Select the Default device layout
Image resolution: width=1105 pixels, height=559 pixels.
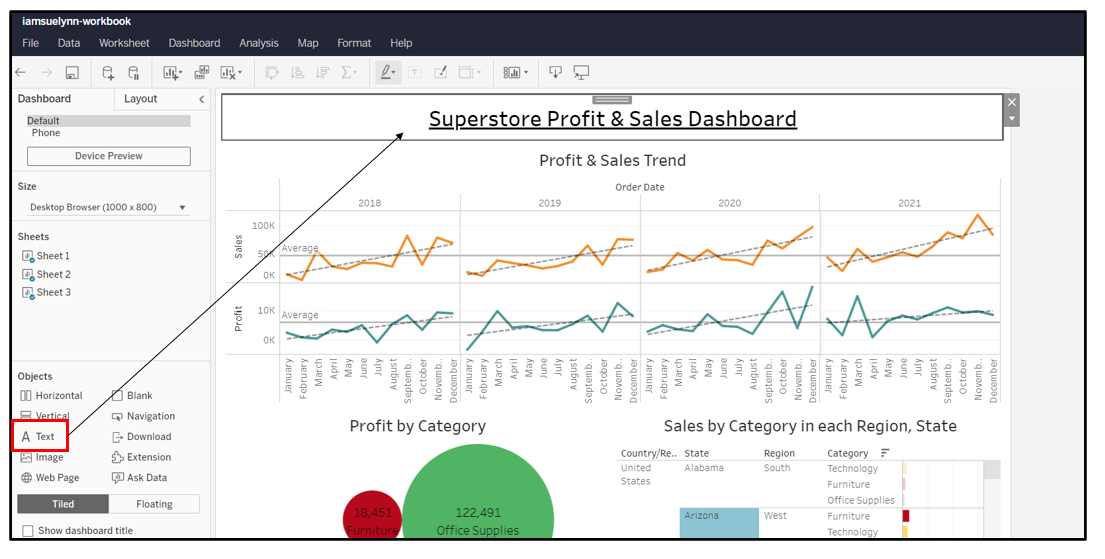click(109, 121)
